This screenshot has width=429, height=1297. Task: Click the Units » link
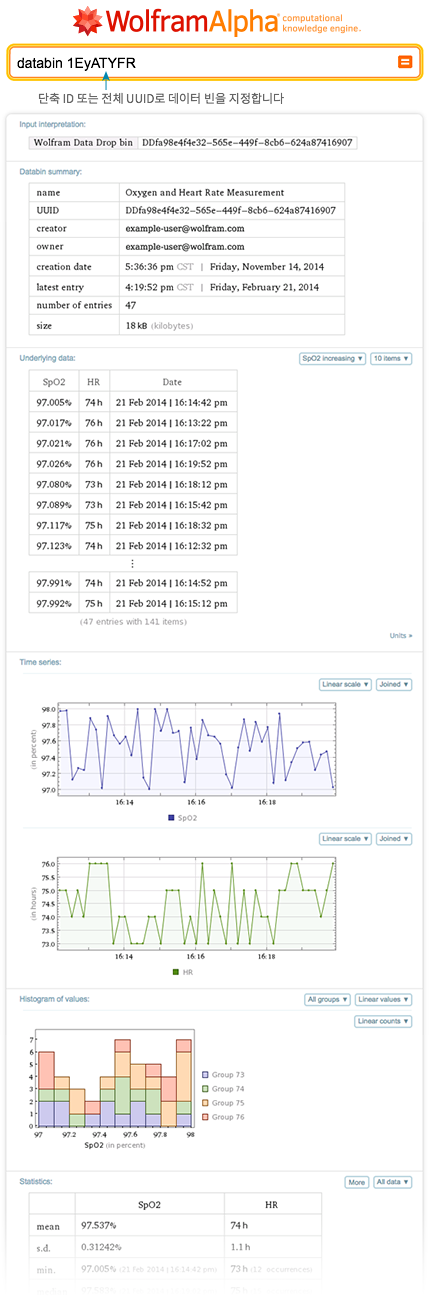pos(401,635)
